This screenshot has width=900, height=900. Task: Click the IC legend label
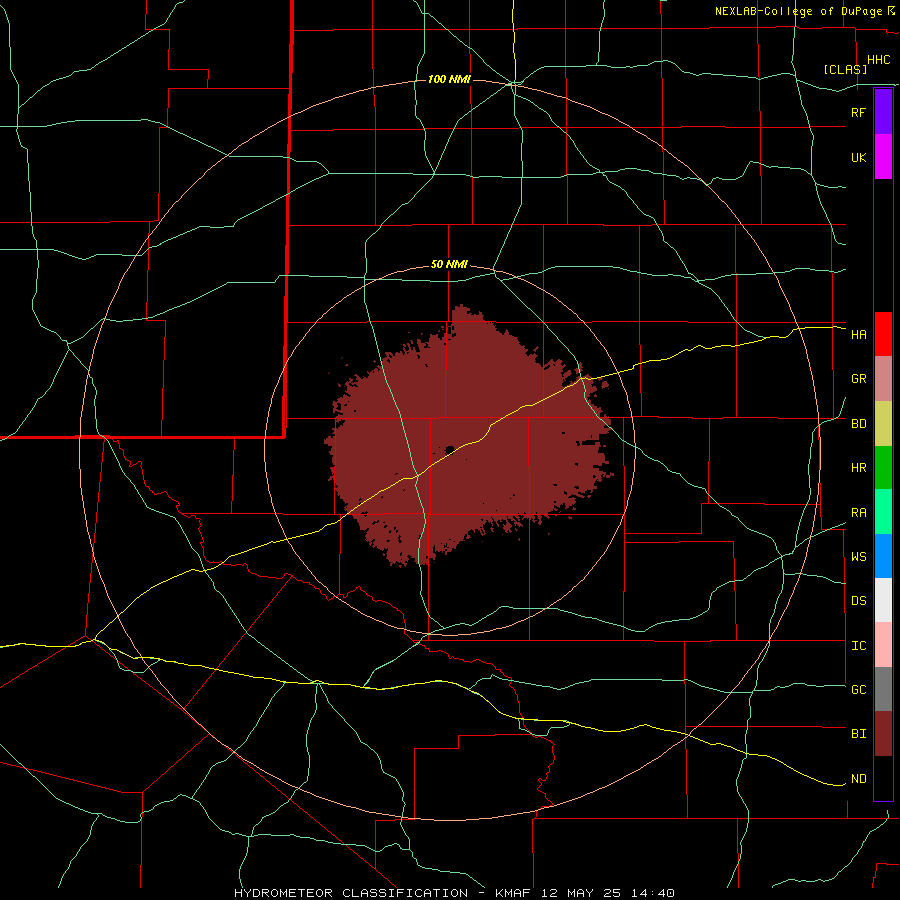click(859, 645)
